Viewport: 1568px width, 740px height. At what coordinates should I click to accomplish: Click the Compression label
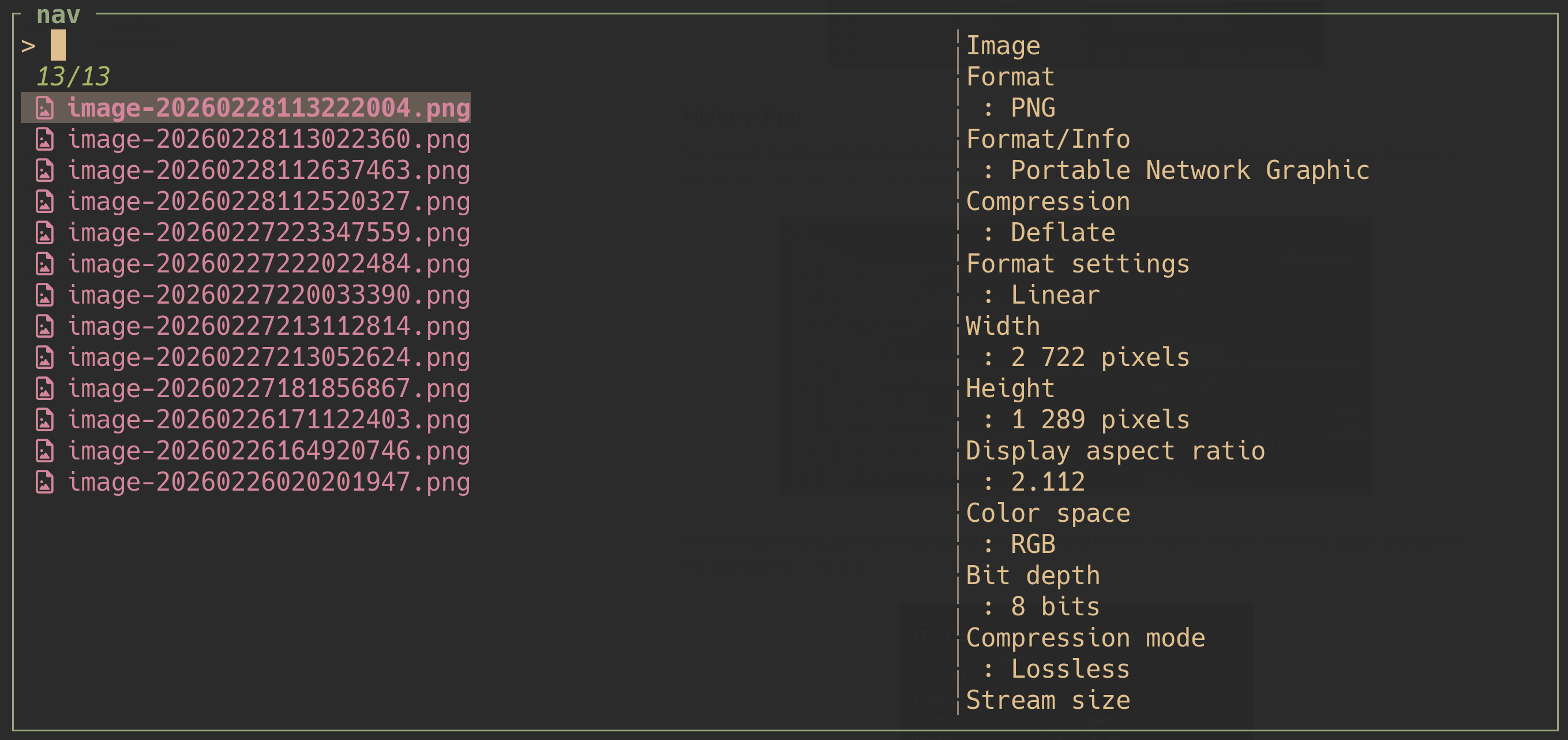[1048, 201]
